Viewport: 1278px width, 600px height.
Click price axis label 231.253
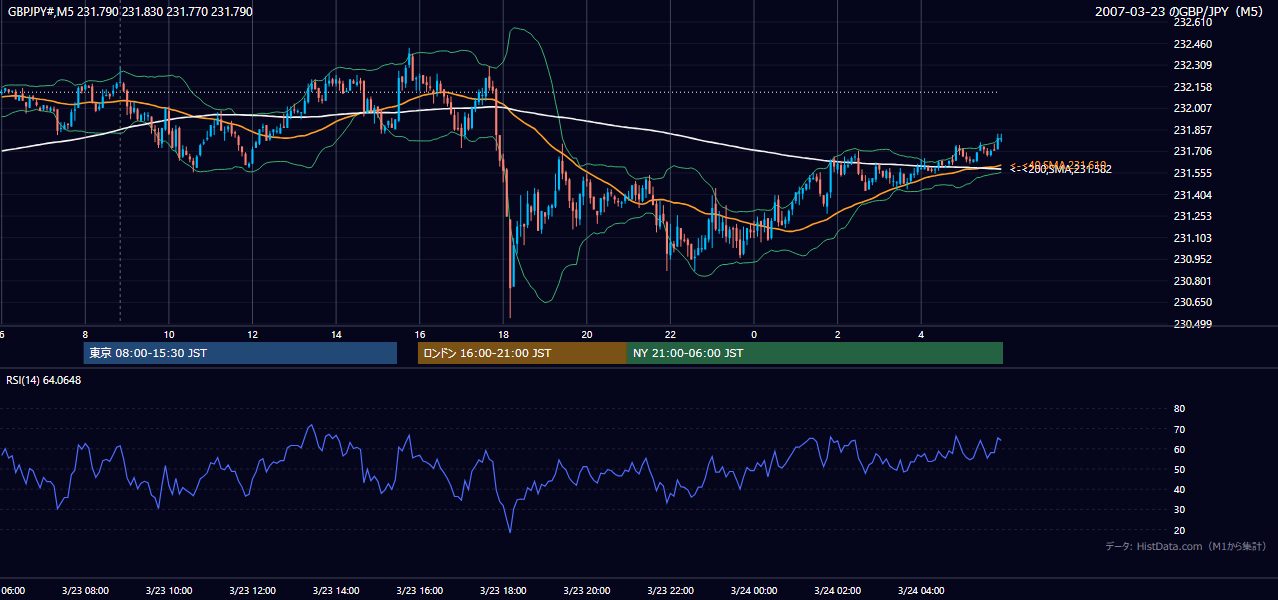click(x=1192, y=216)
